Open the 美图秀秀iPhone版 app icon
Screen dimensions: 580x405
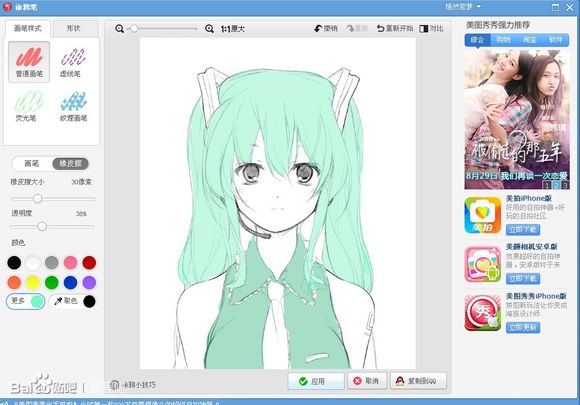[x=482, y=313]
